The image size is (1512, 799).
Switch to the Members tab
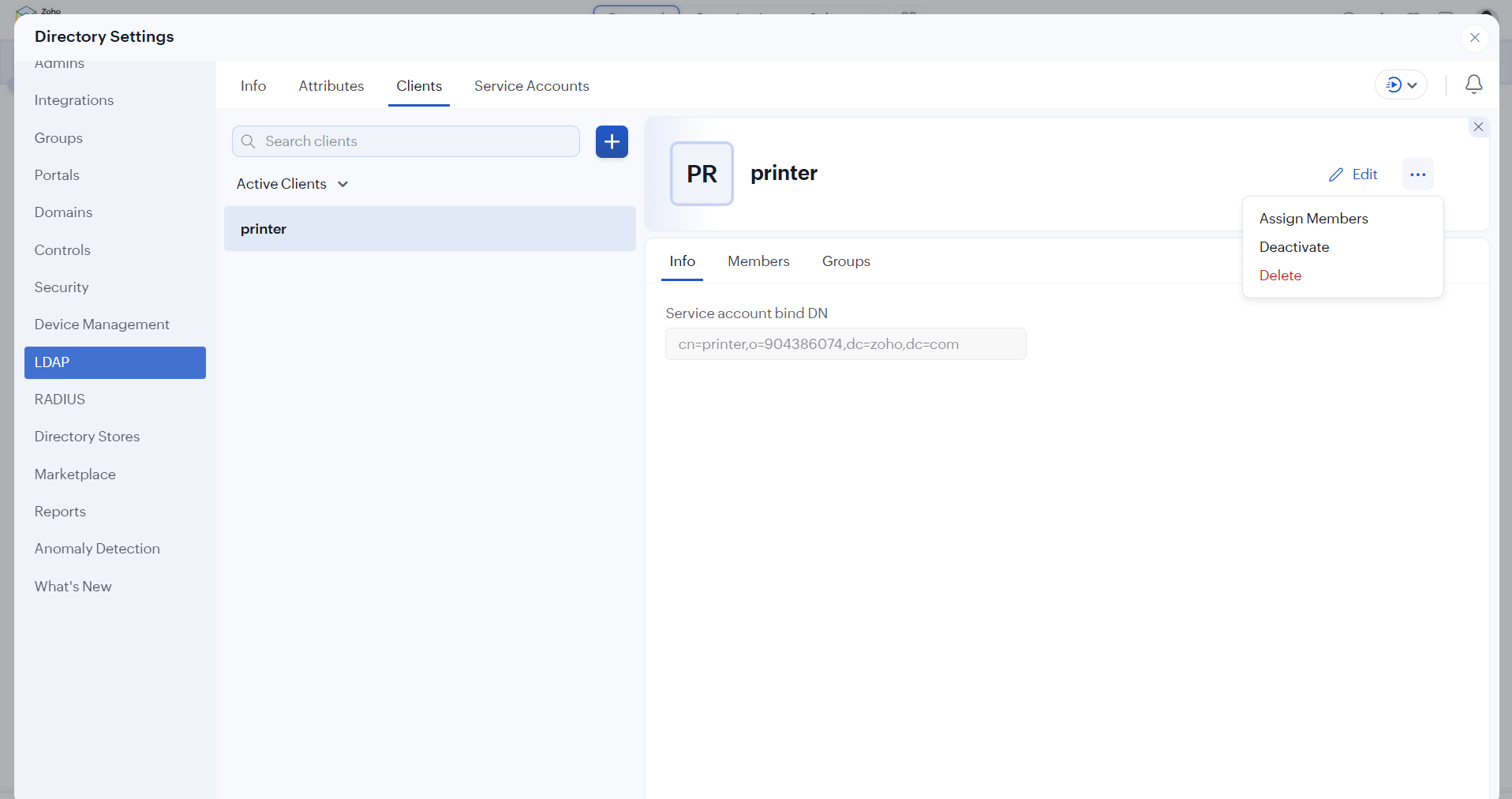758,261
